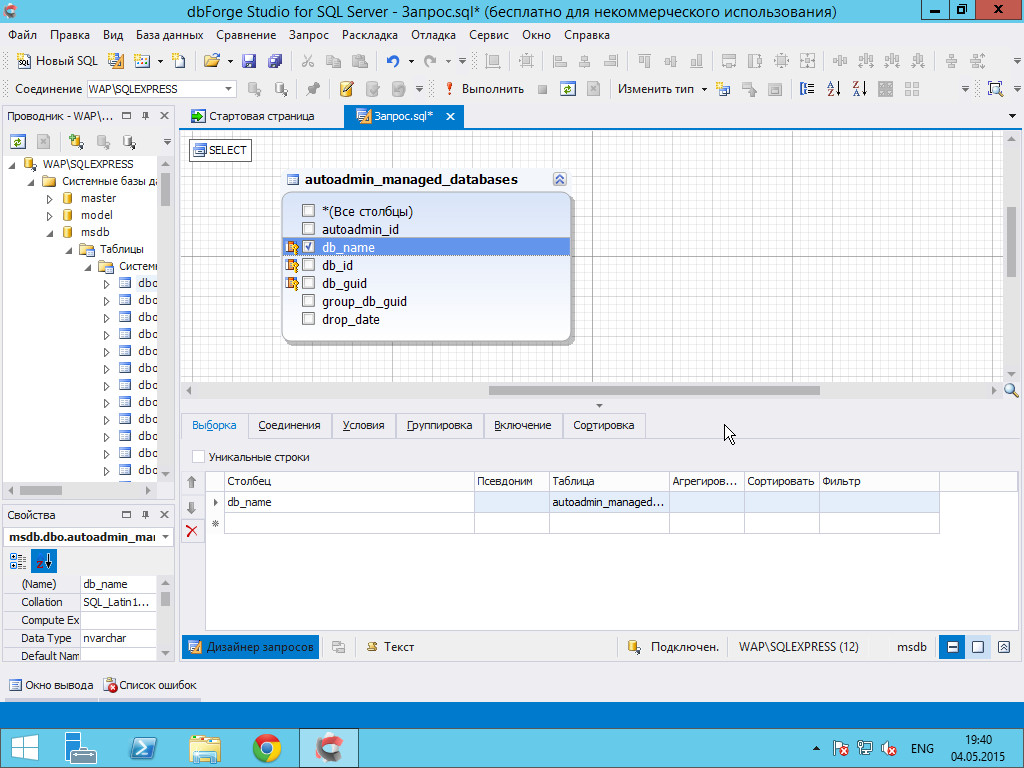1024x768 pixels.
Task: Open the Окно вывода panel
Action: tap(51, 685)
